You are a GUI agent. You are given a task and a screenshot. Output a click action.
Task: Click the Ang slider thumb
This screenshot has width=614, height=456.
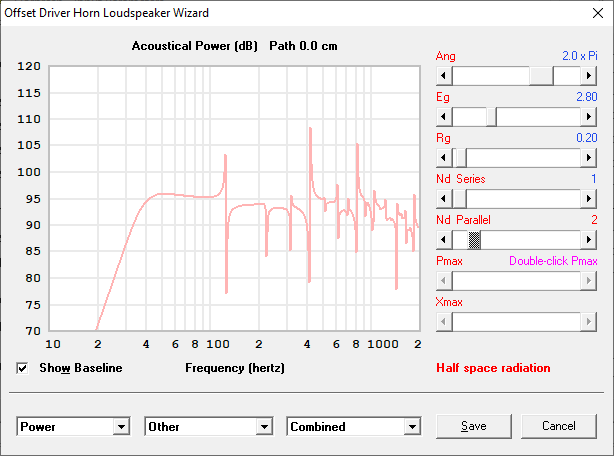coord(541,76)
